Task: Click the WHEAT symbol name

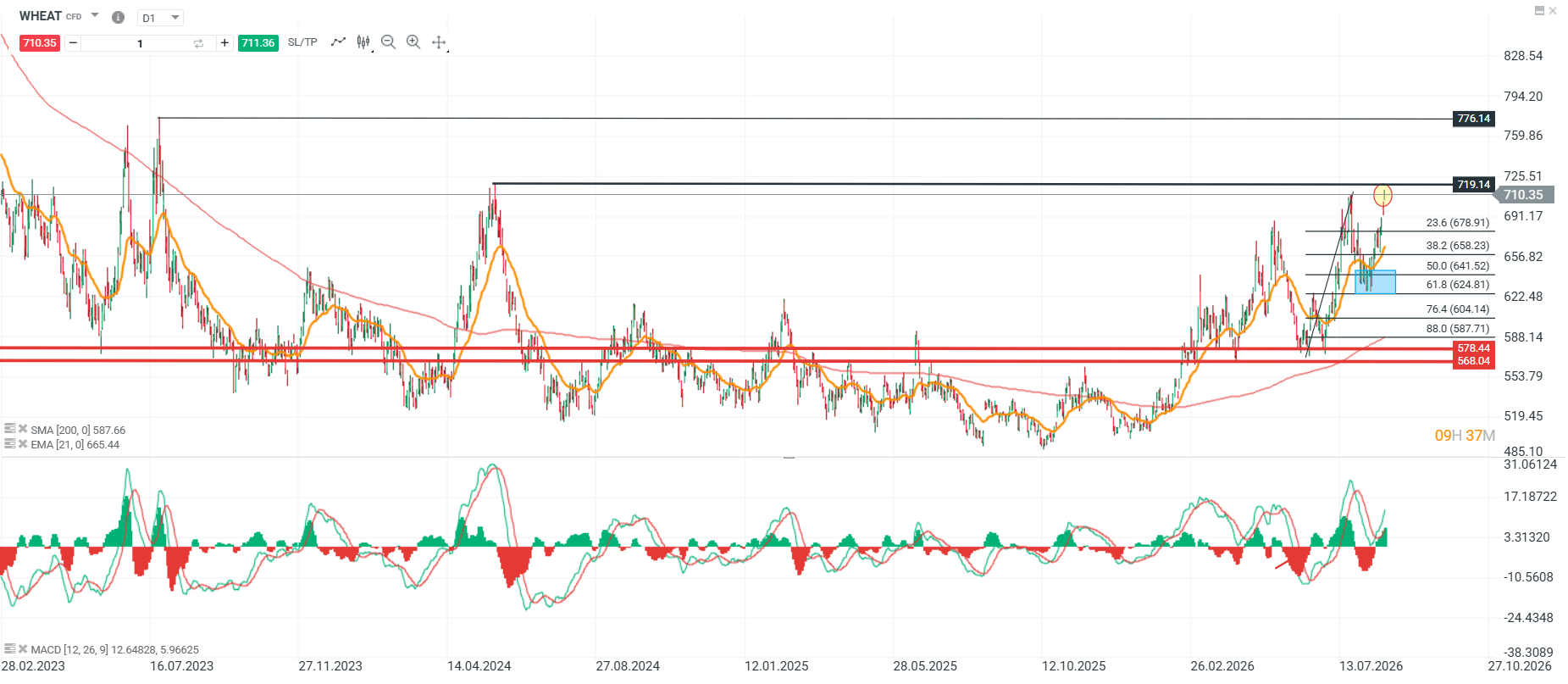Action: point(41,16)
